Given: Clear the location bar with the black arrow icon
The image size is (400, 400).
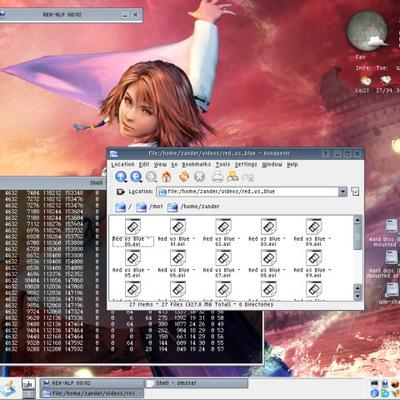Looking at the screenshot, I should click(120, 192).
